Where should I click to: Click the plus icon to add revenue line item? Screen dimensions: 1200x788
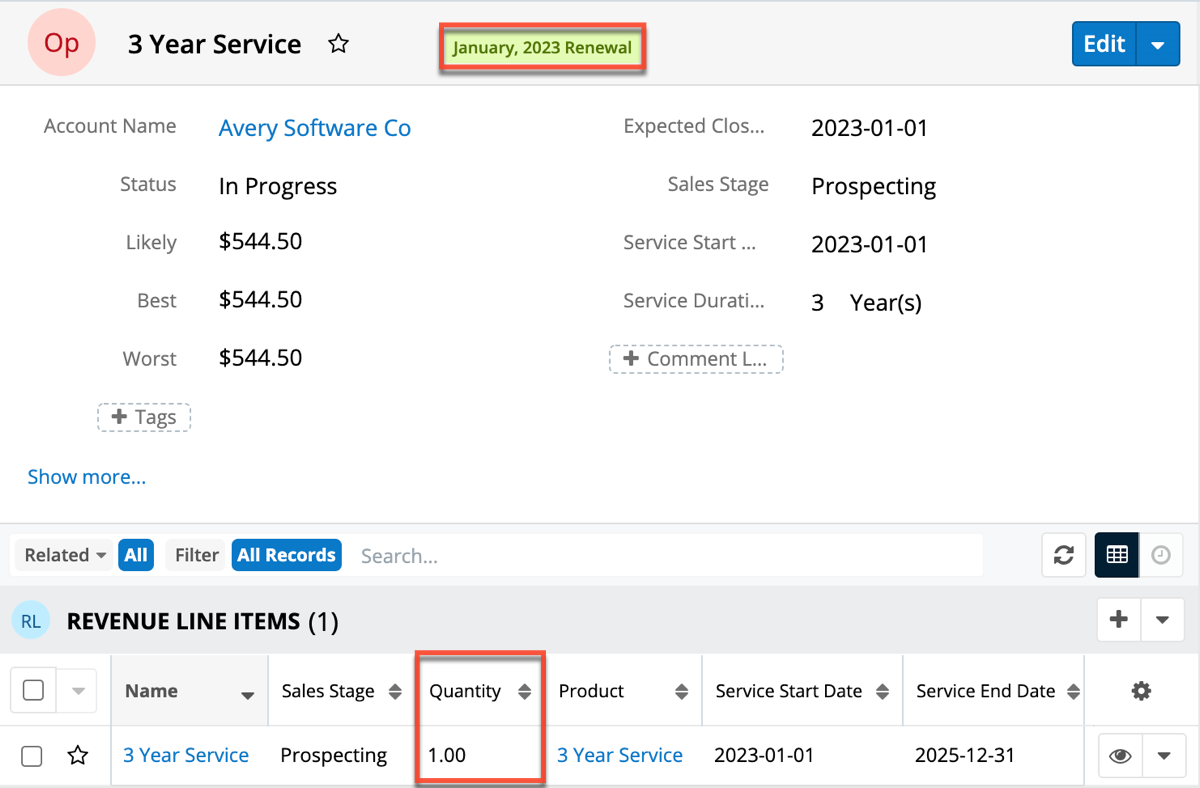[1119, 620]
